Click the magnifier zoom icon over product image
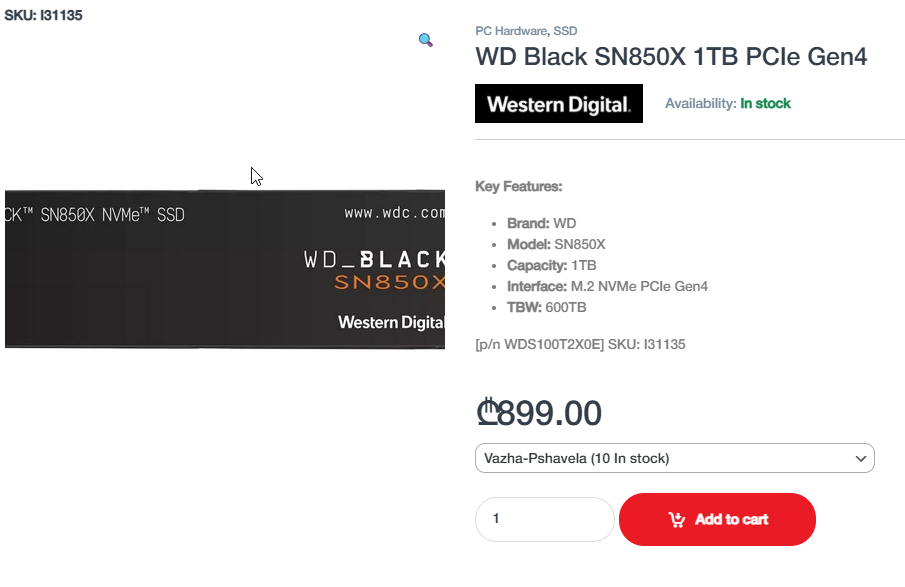The width and height of the screenshot is (905, 587). (x=425, y=40)
